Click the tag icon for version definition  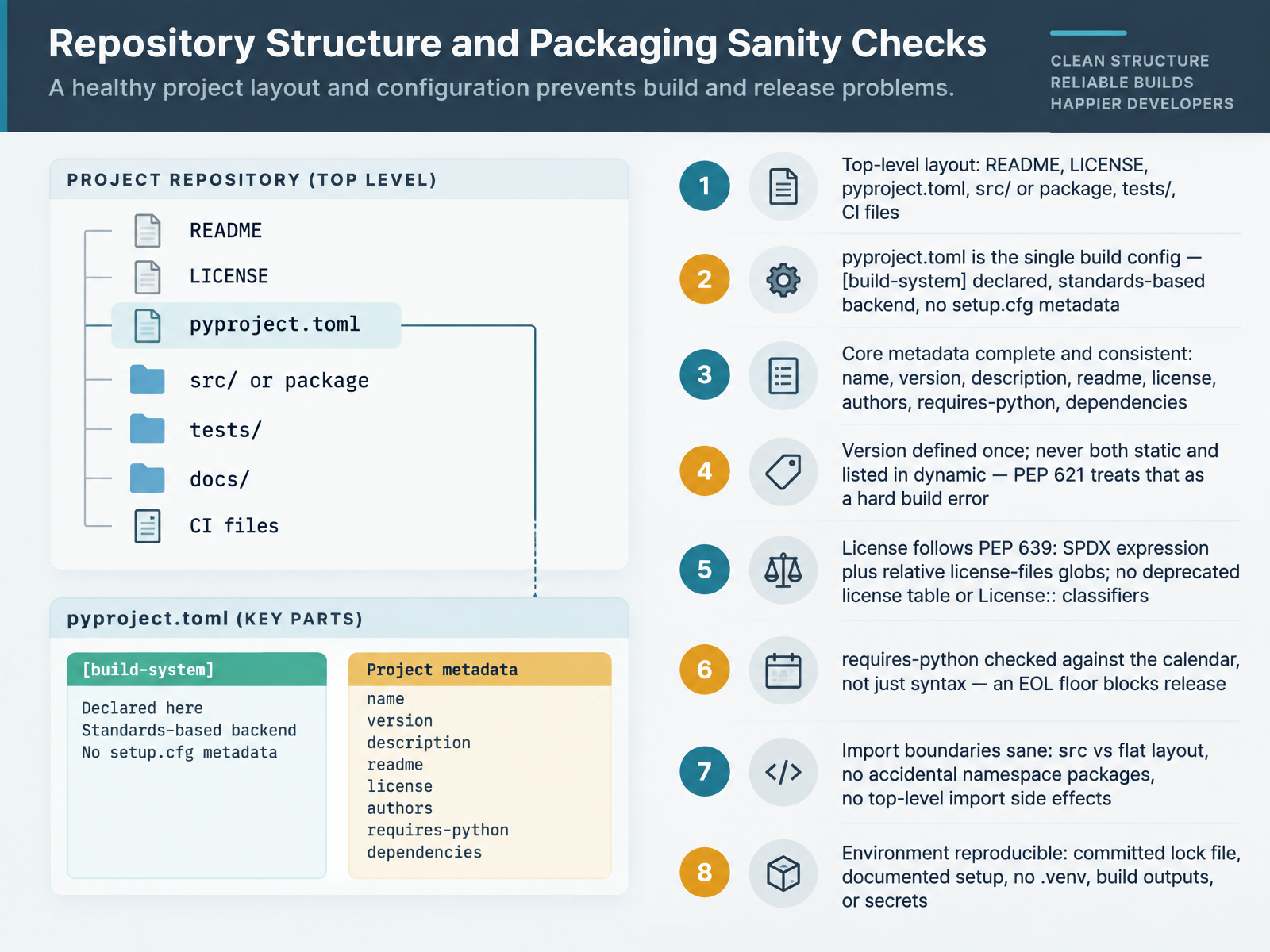783,472
